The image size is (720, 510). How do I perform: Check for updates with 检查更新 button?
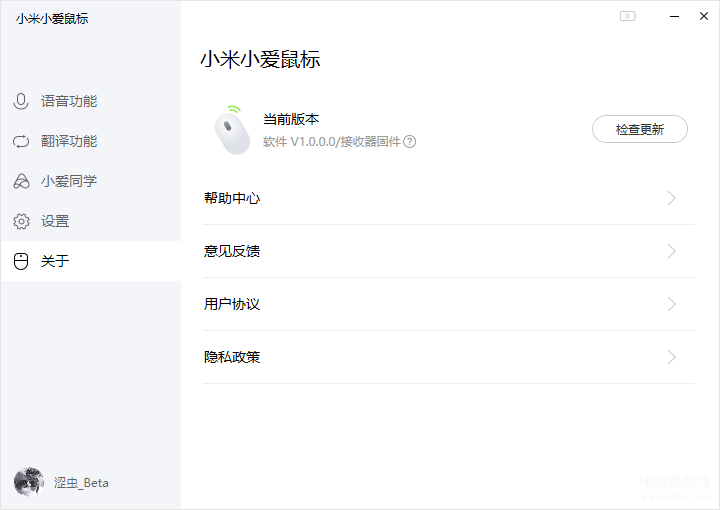(x=640, y=129)
